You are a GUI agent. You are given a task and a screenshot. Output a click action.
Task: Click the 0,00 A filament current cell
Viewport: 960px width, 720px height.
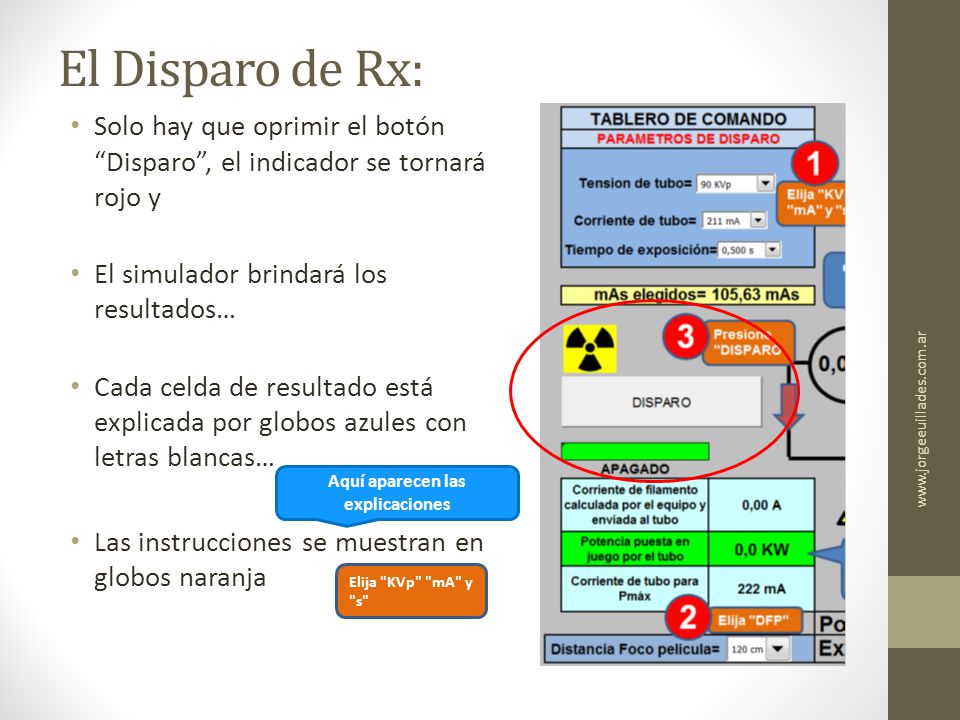coord(762,505)
